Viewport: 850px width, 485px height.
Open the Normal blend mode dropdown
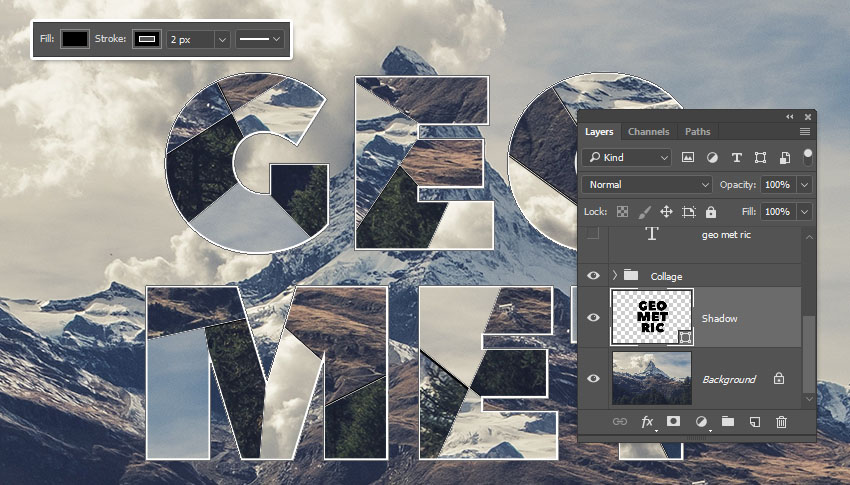pyautogui.click(x=646, y=185)
